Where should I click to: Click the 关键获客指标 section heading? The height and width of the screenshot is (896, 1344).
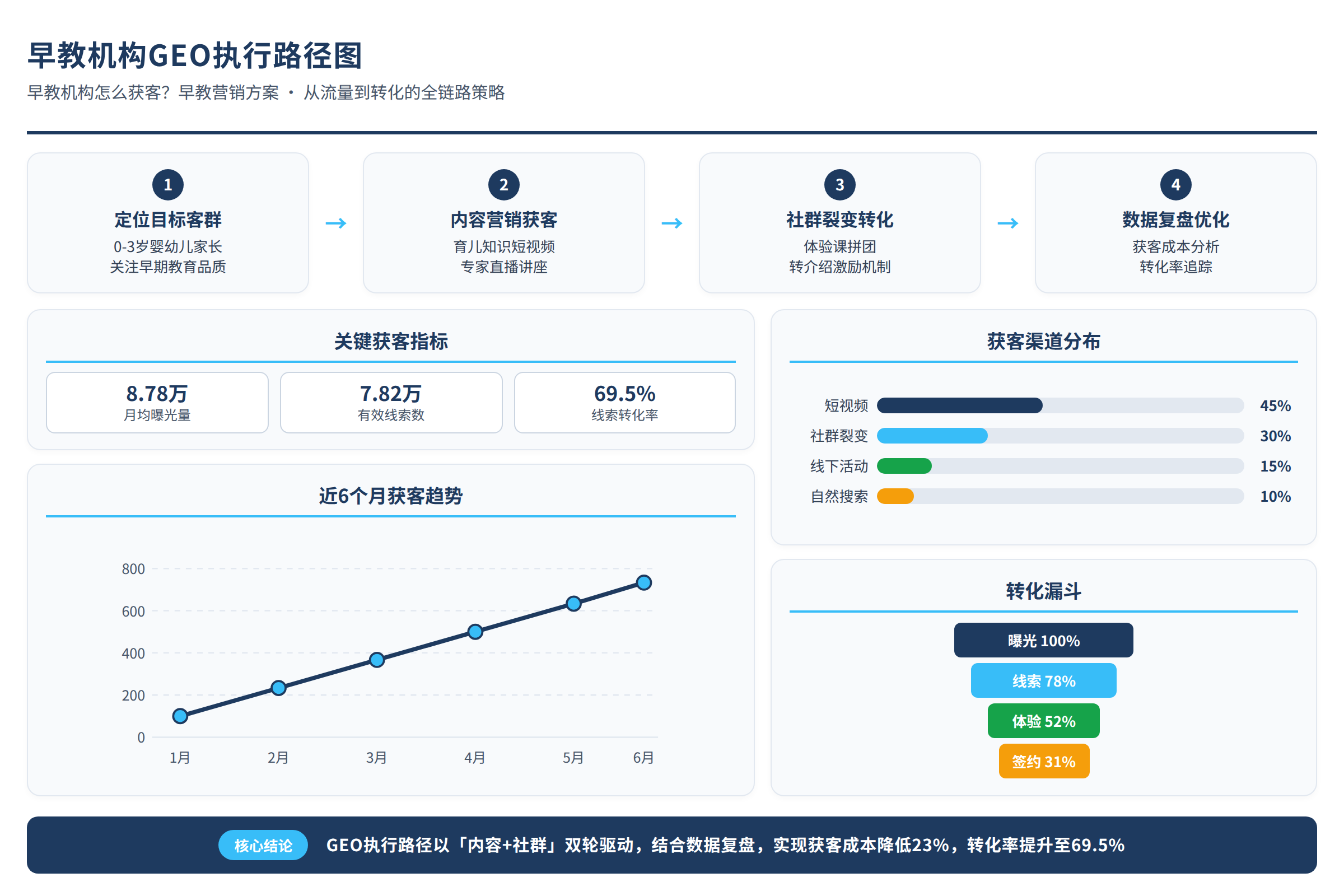391,341
